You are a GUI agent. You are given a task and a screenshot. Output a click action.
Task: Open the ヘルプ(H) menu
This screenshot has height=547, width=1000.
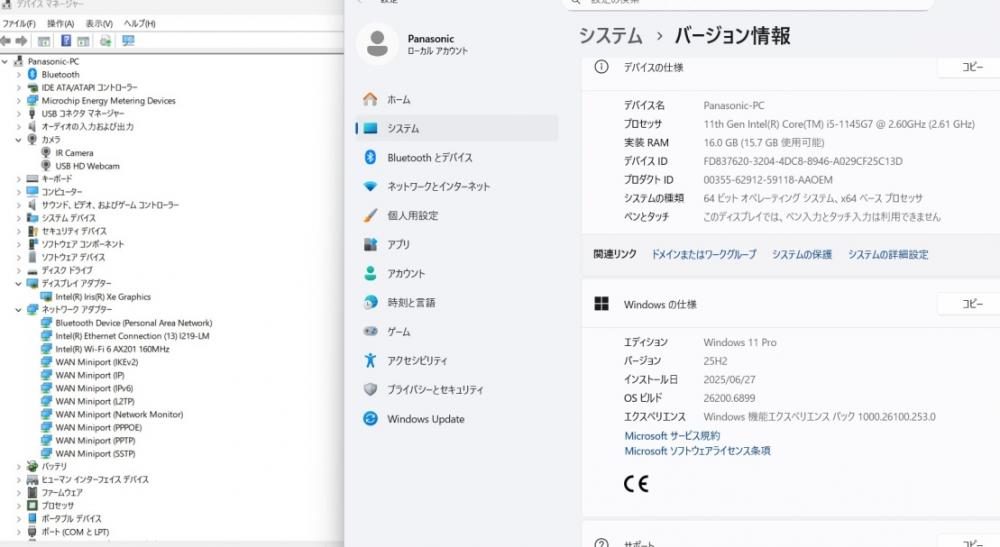tap(140, 24)
